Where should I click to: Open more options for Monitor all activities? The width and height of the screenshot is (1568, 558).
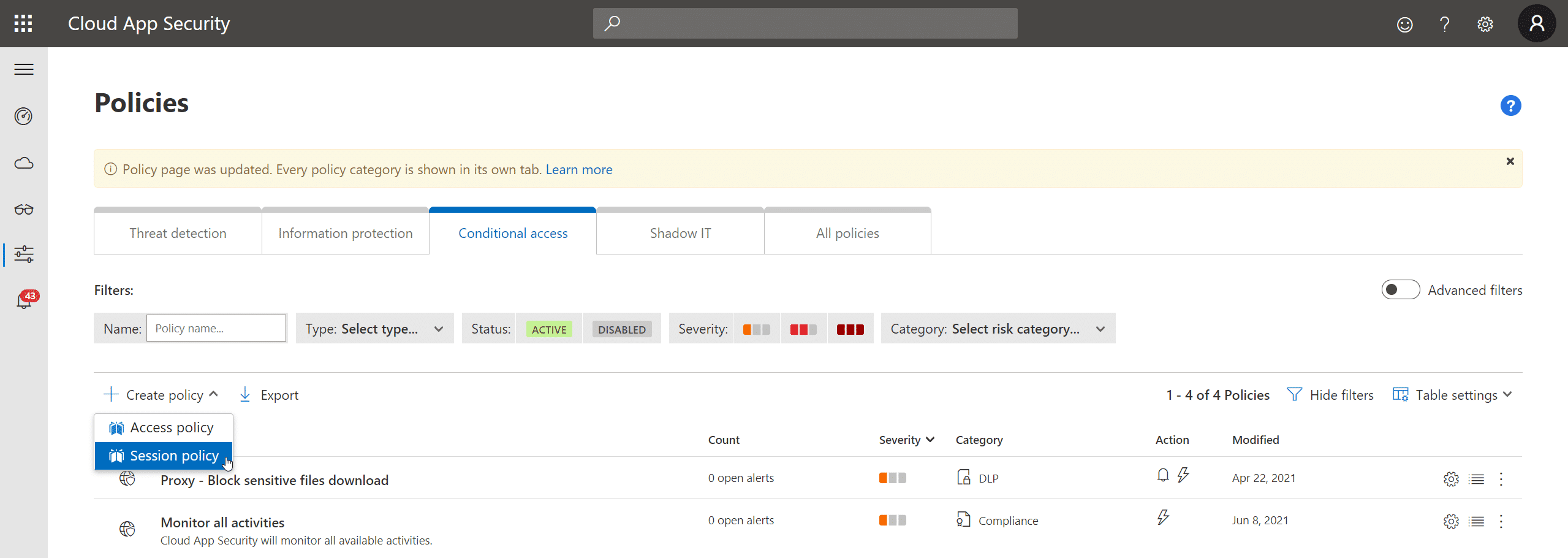click(x=1501, y=521)
